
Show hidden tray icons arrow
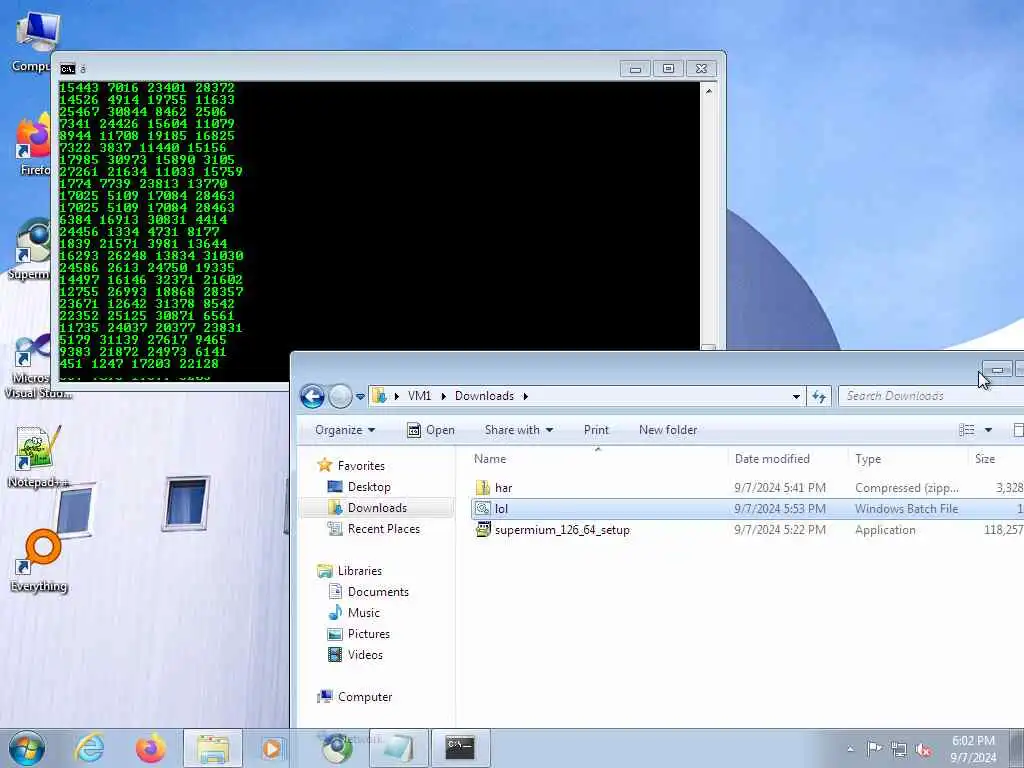point(850,749)
